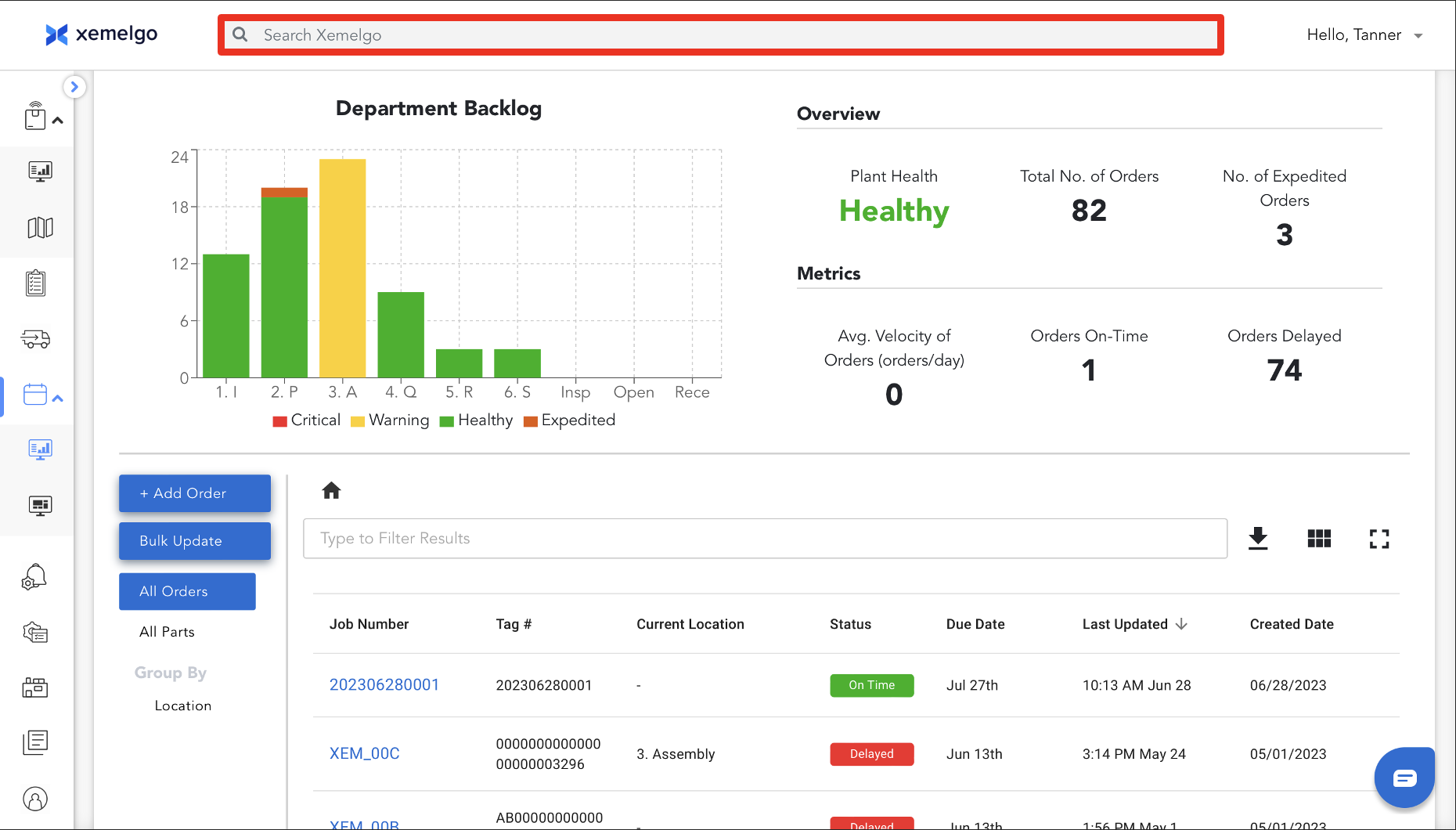1456x830 pixels.
Task: Collapse the package section caret
Action: pos(58,121)
